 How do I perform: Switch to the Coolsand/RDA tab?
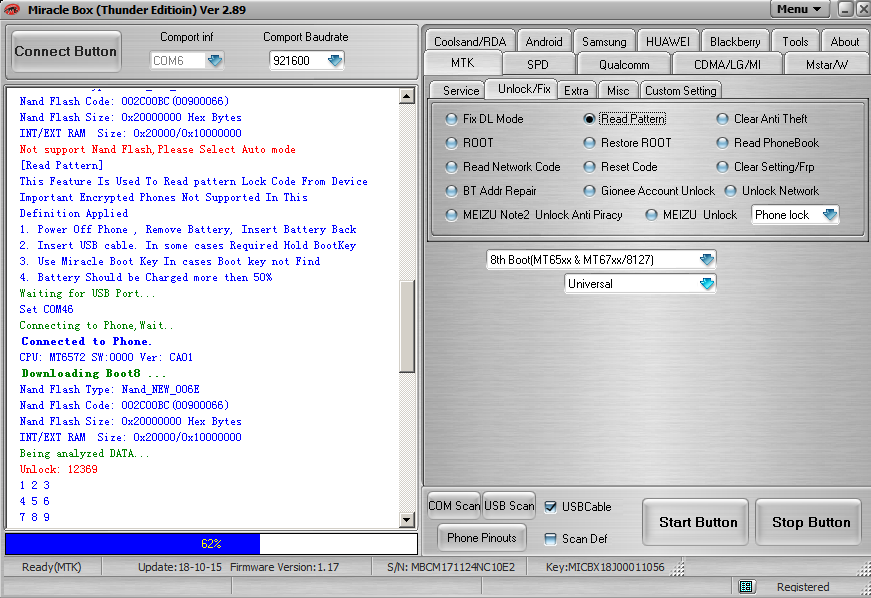click(470, 42)
